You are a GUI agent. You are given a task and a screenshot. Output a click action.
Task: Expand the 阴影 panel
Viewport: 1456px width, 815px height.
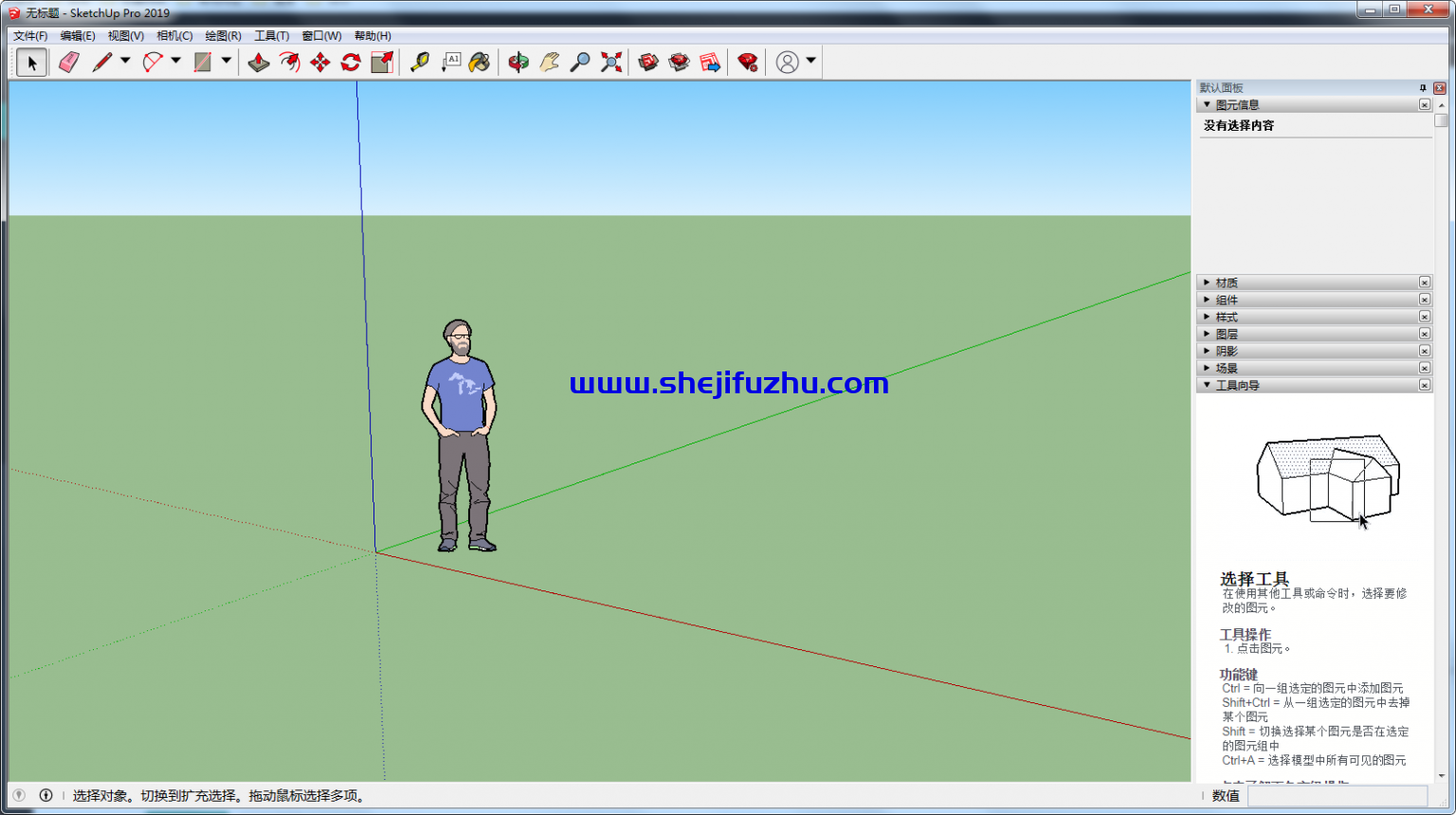1207,351
